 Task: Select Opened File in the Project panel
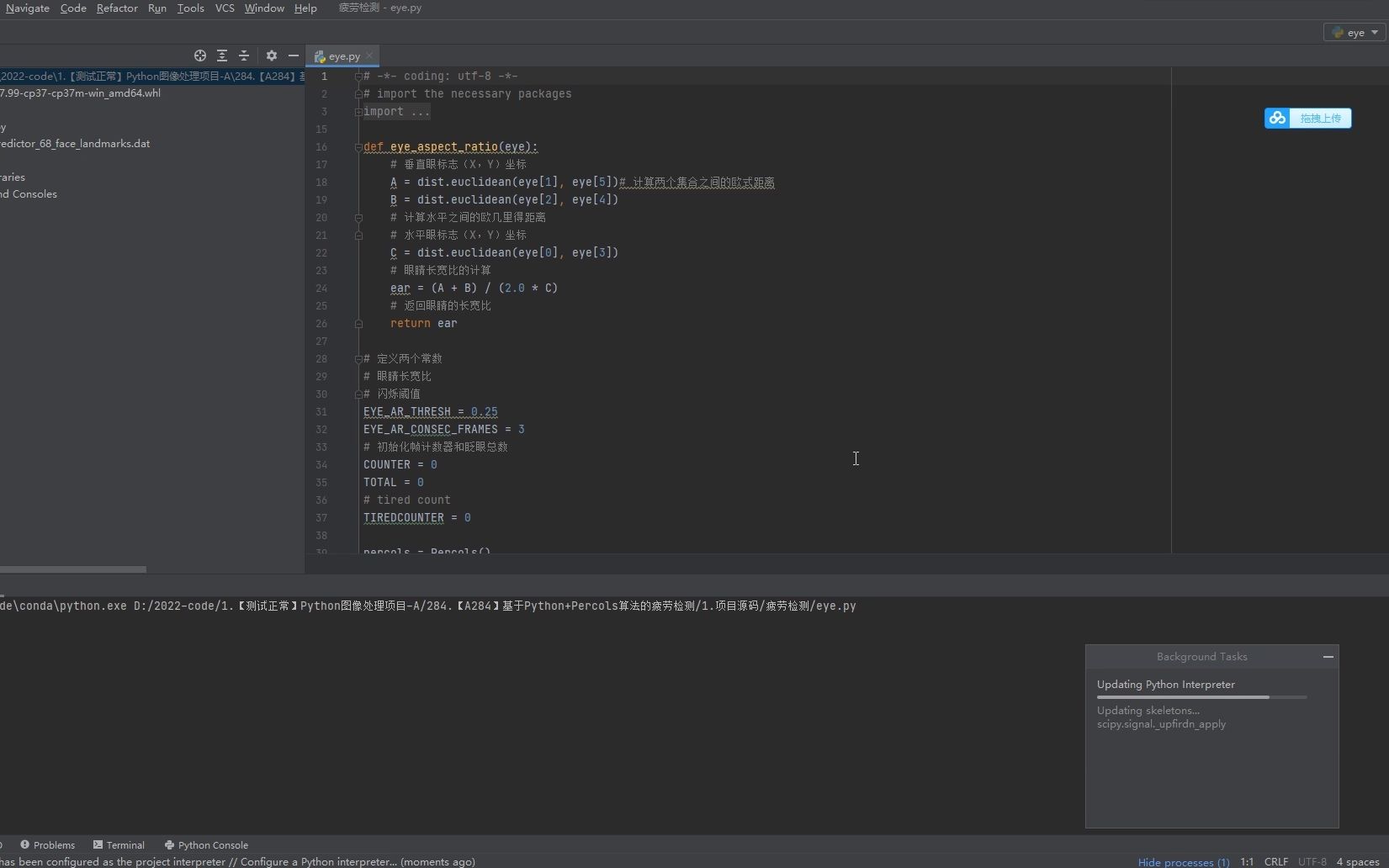pos(200,56)
